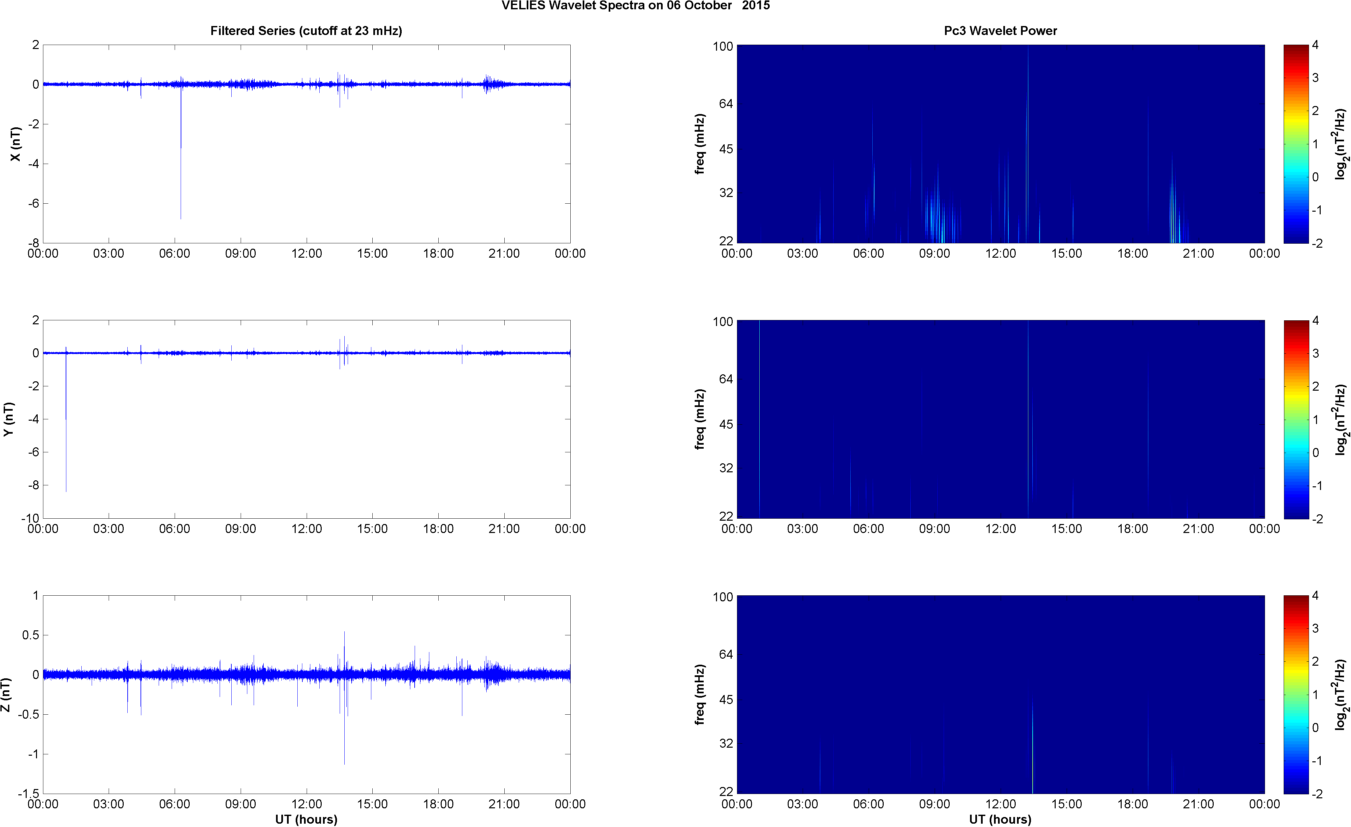The height and width of the screenshot is (827, 1351).
Task: Click the bright streak near 13:30 in Z spectrogram
Action: [1032, 745]
